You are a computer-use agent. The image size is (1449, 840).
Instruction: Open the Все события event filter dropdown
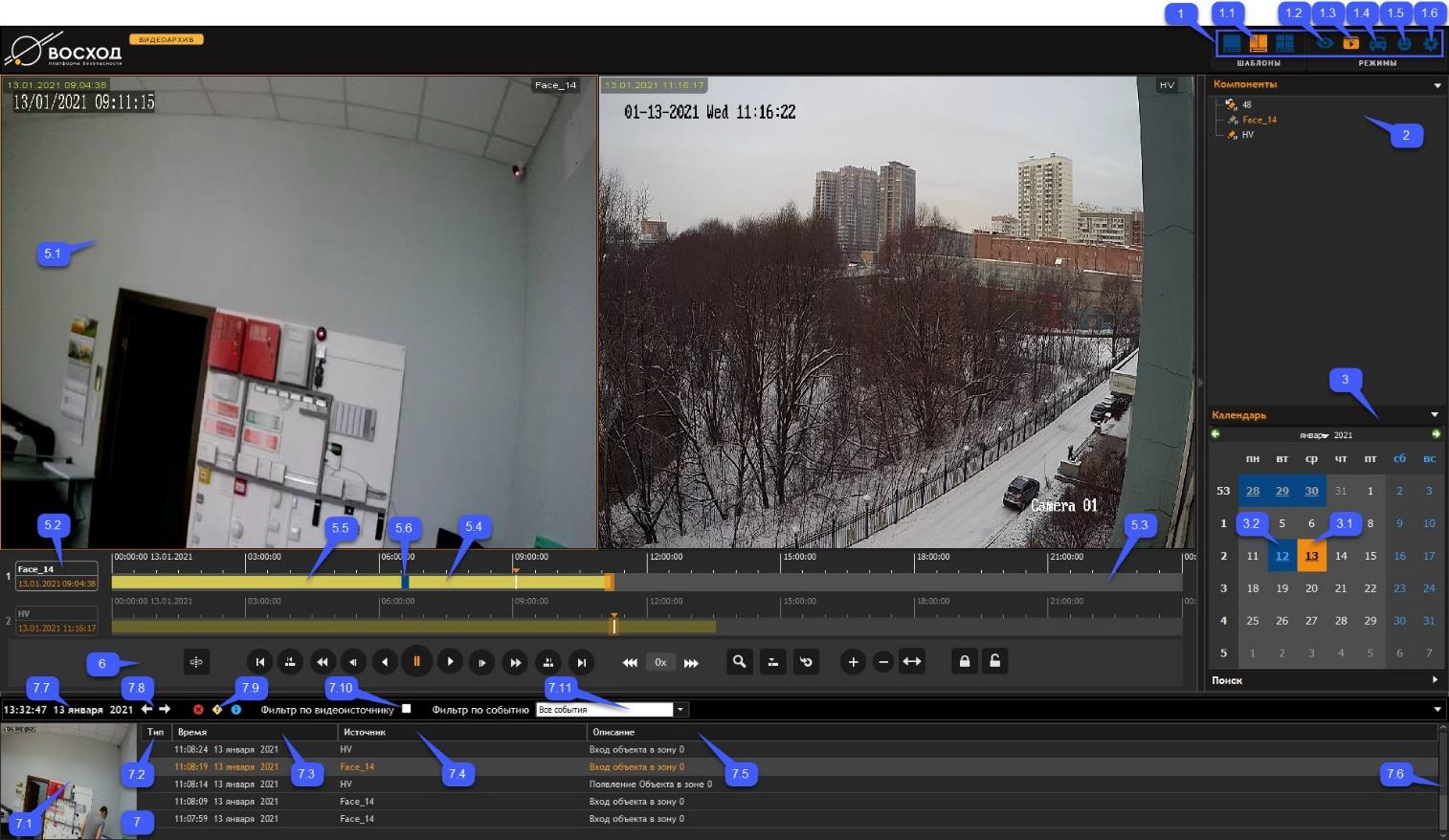click(x=680, y=710)
